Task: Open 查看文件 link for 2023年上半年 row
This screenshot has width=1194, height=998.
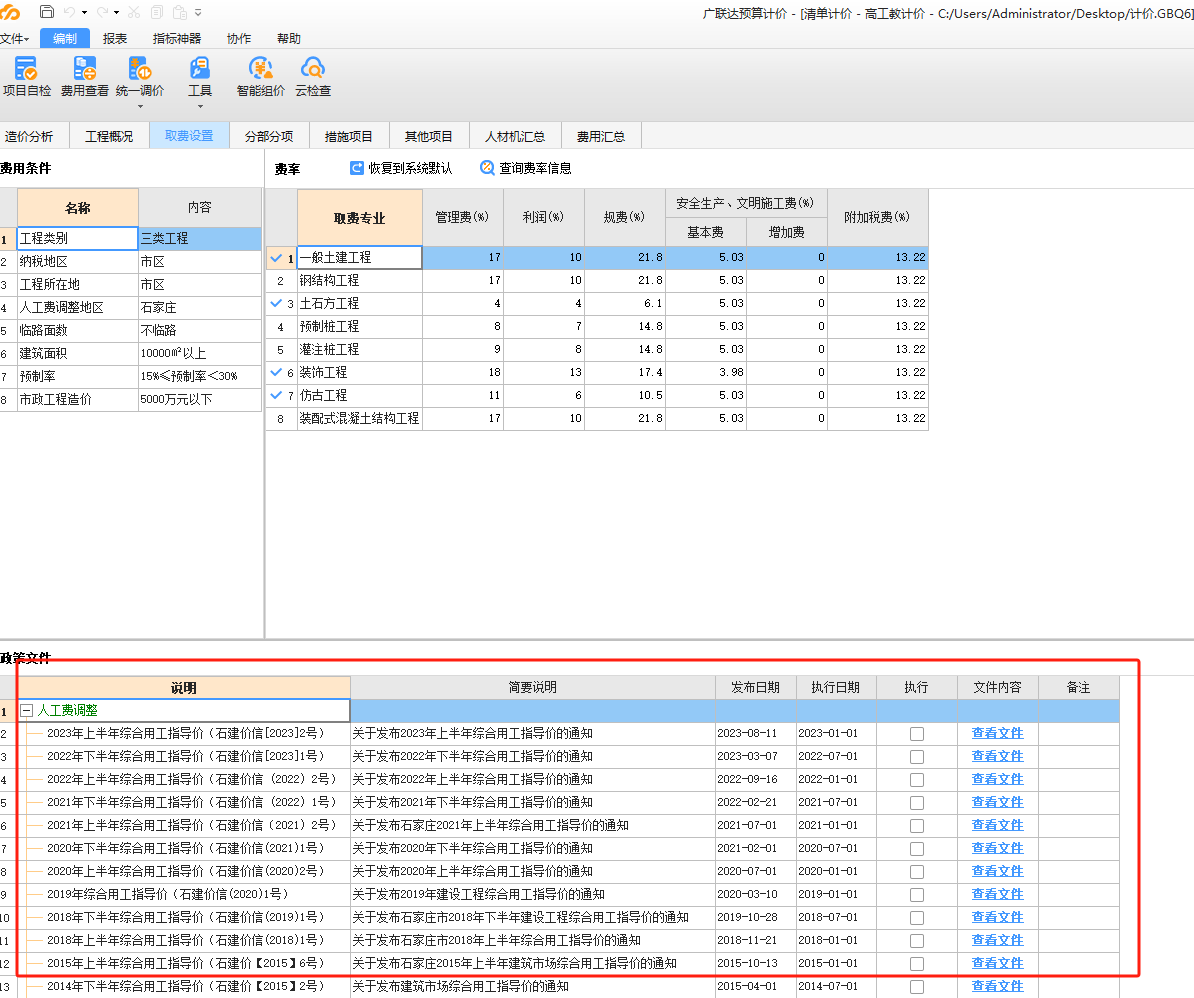Action: coord(998,733)
